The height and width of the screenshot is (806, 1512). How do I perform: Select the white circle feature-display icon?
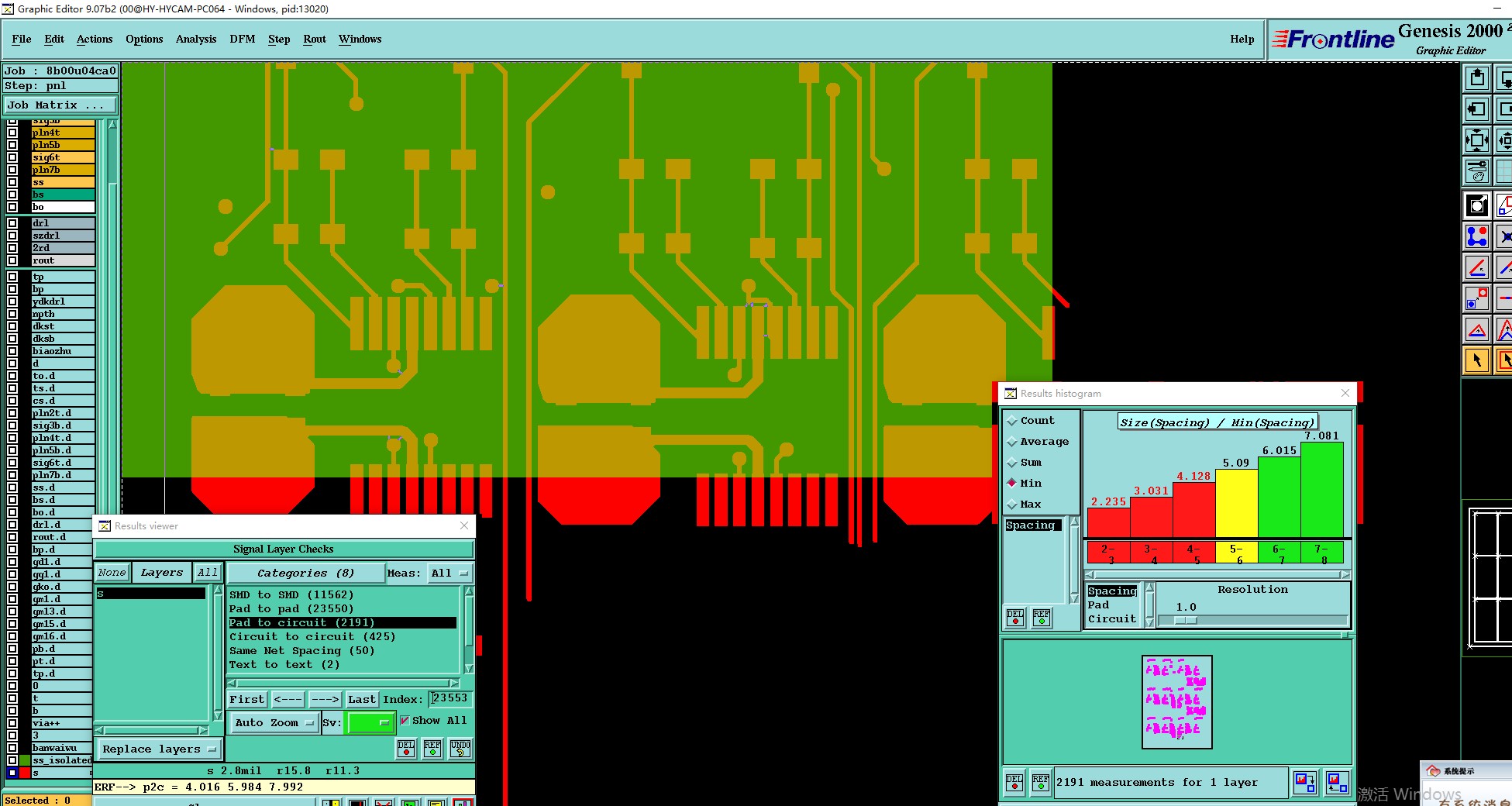(1477, 205)
